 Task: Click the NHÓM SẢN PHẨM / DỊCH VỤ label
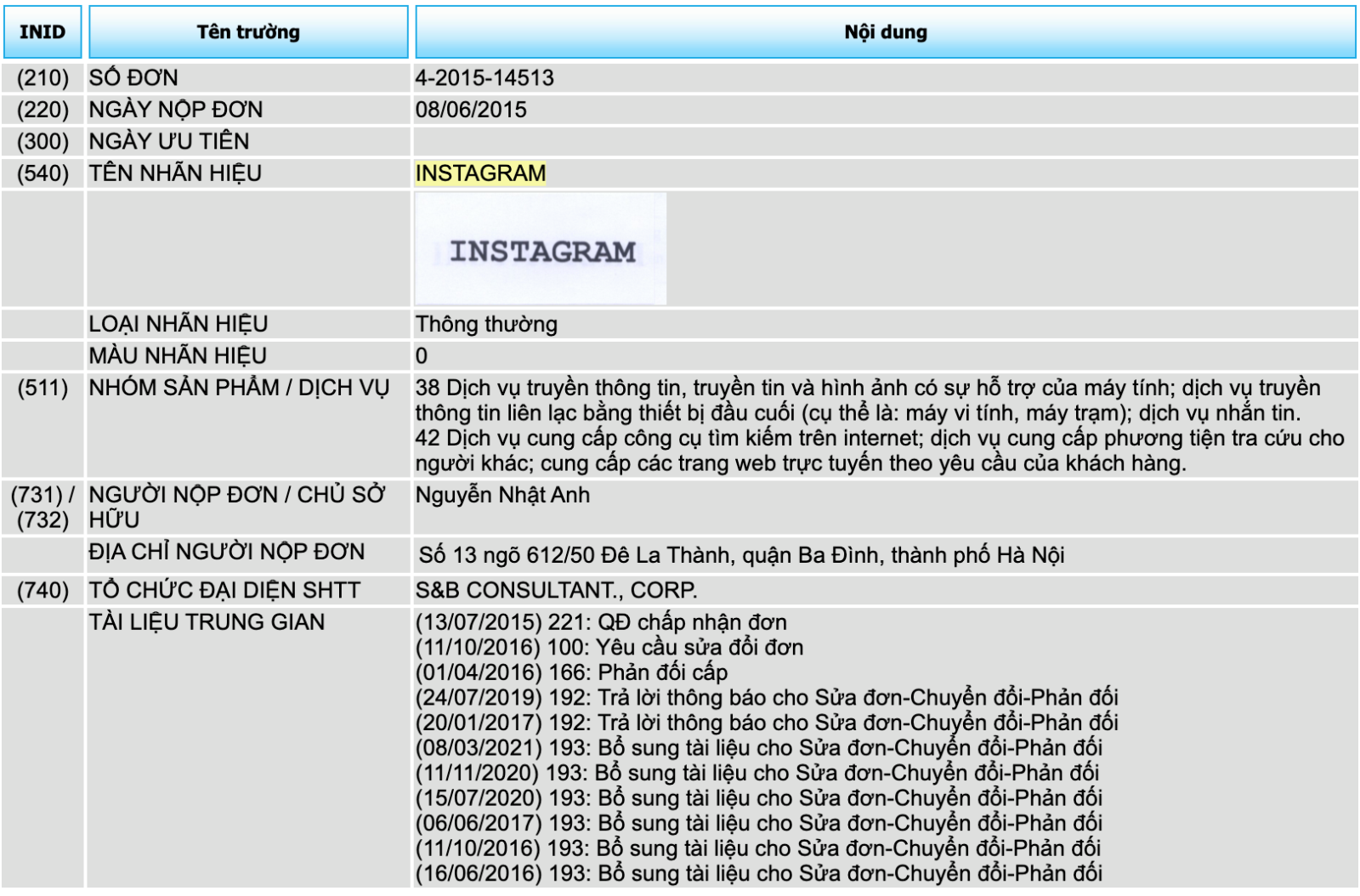(239, 388)
